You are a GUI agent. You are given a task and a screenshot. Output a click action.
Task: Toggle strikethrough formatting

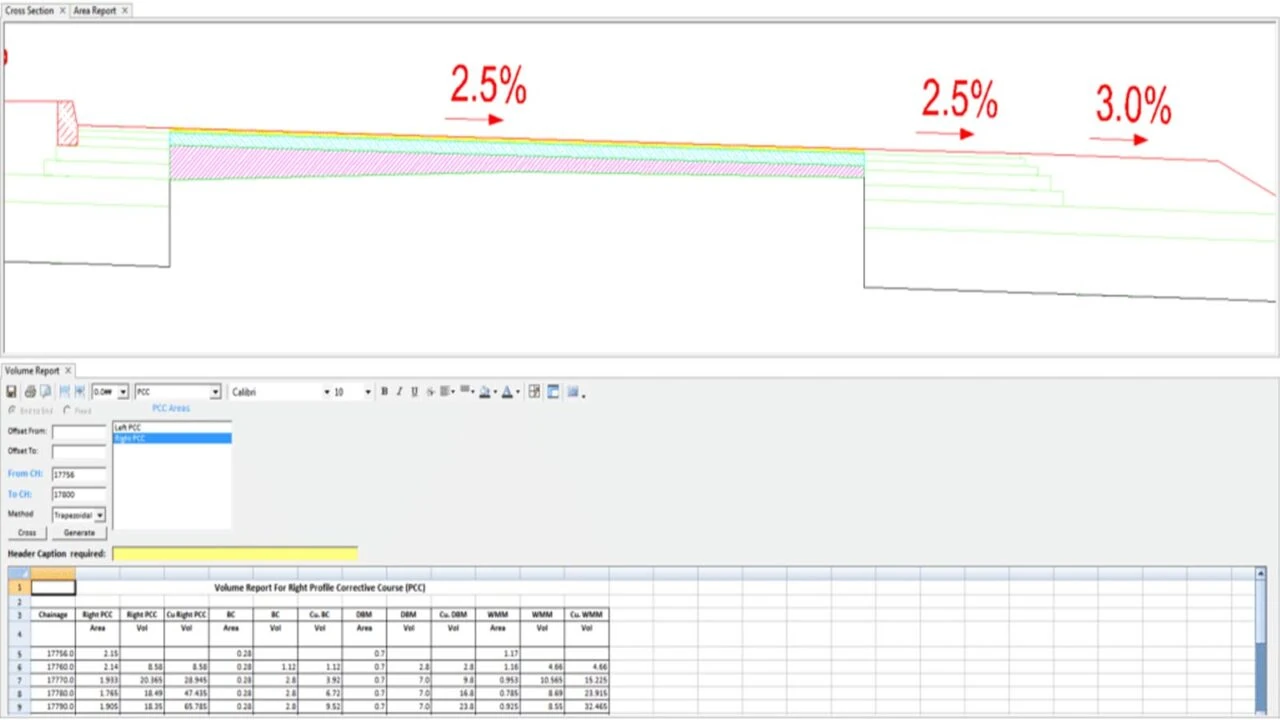click(x=430, y=392)
